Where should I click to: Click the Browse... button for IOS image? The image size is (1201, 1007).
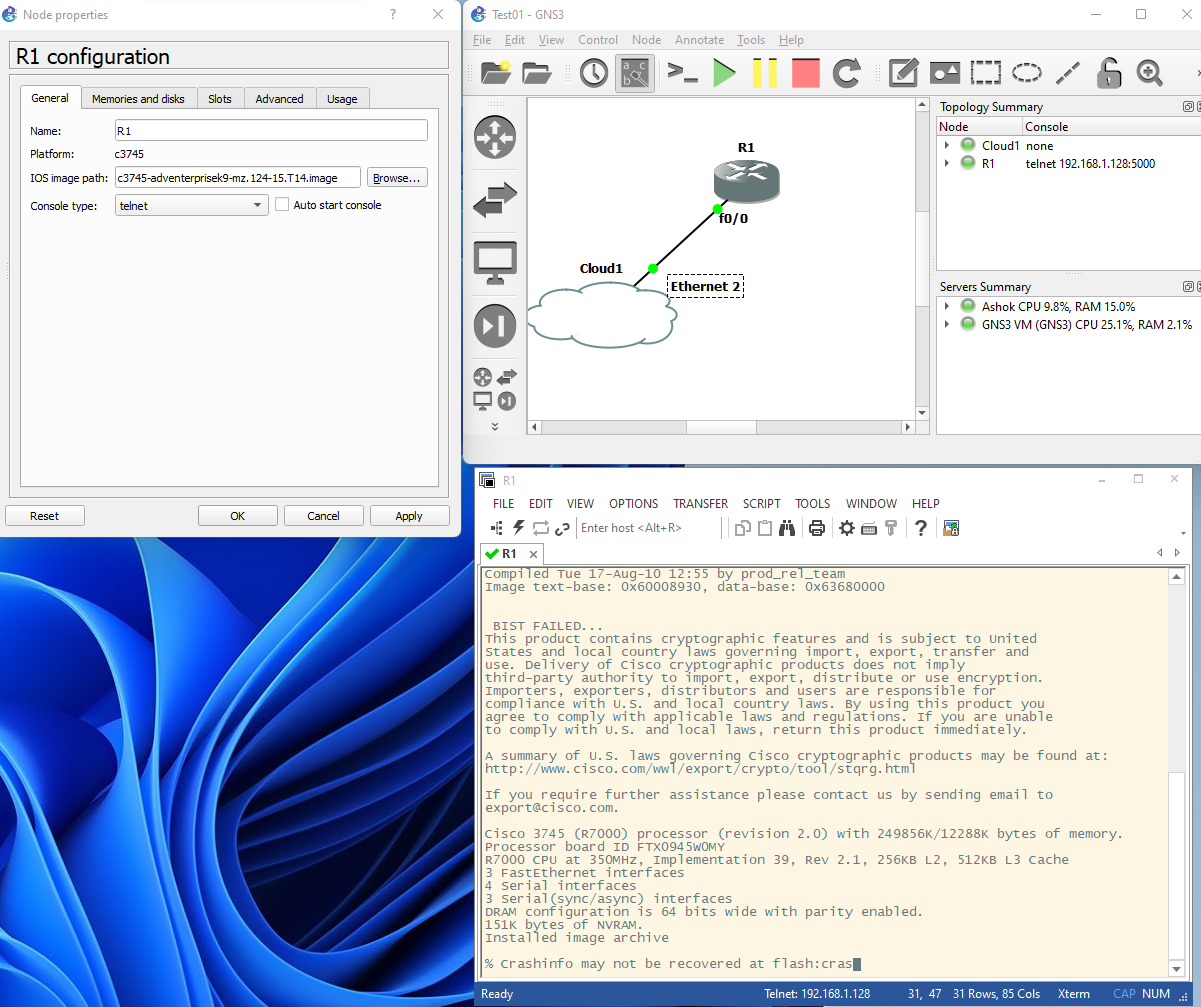398,178
